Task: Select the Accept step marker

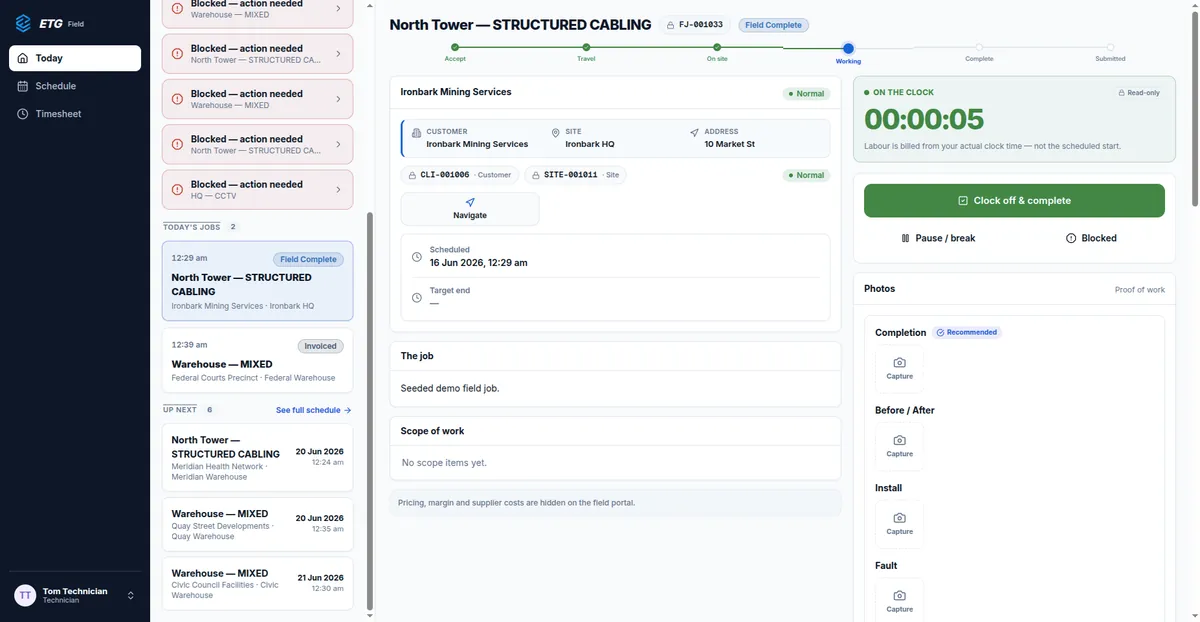Action: click(455, 47)
